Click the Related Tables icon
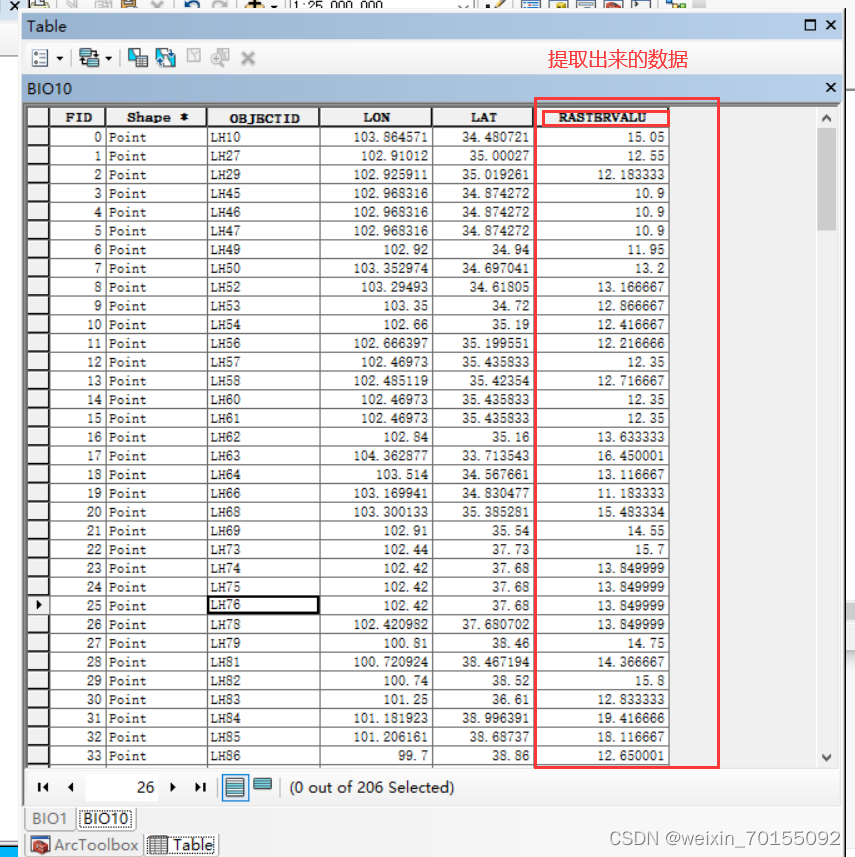The height and width of the screenshot is (857, 855). coord(88,57)
